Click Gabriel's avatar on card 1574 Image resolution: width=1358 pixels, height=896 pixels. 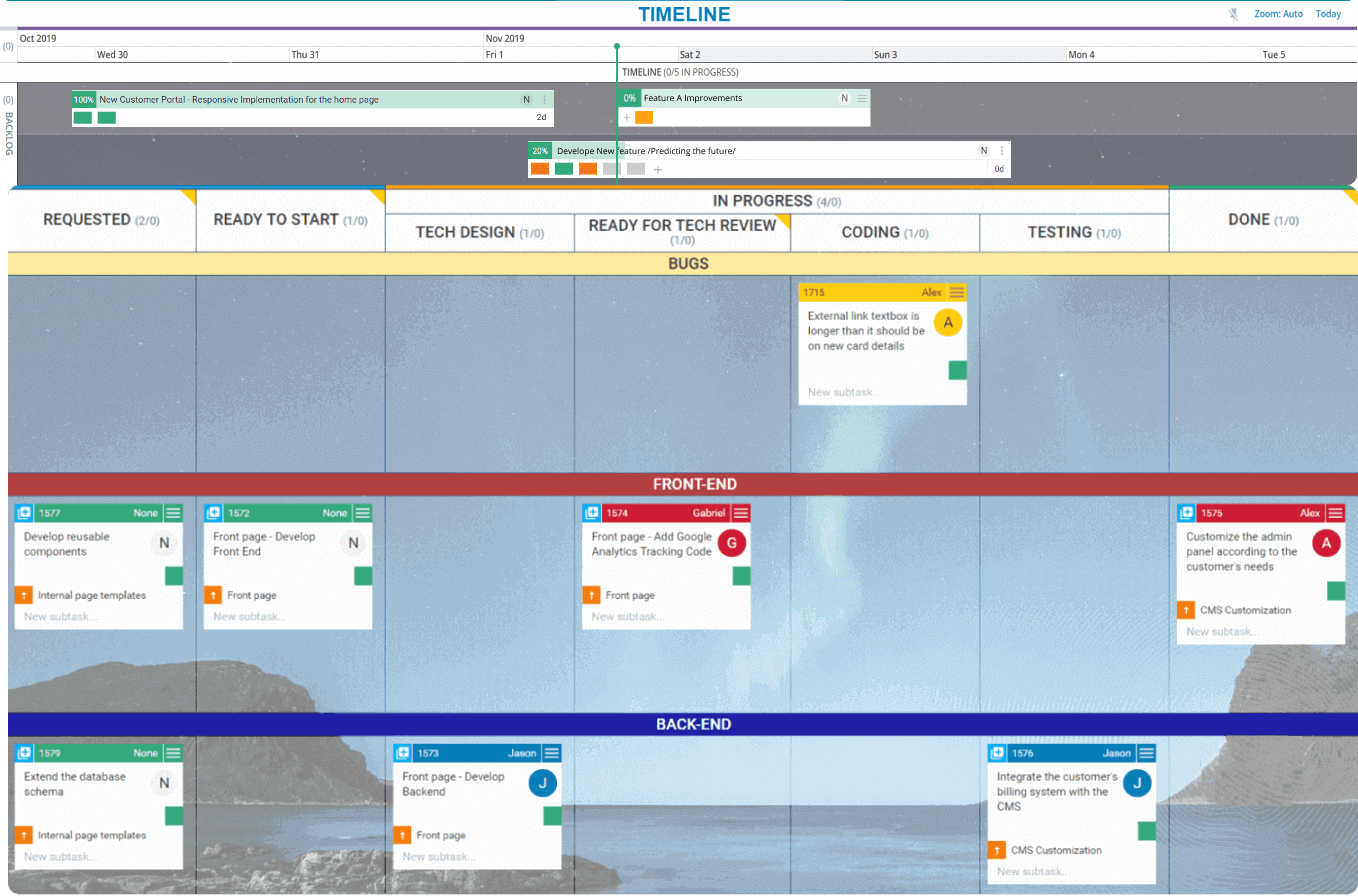(x=729, y=543)
